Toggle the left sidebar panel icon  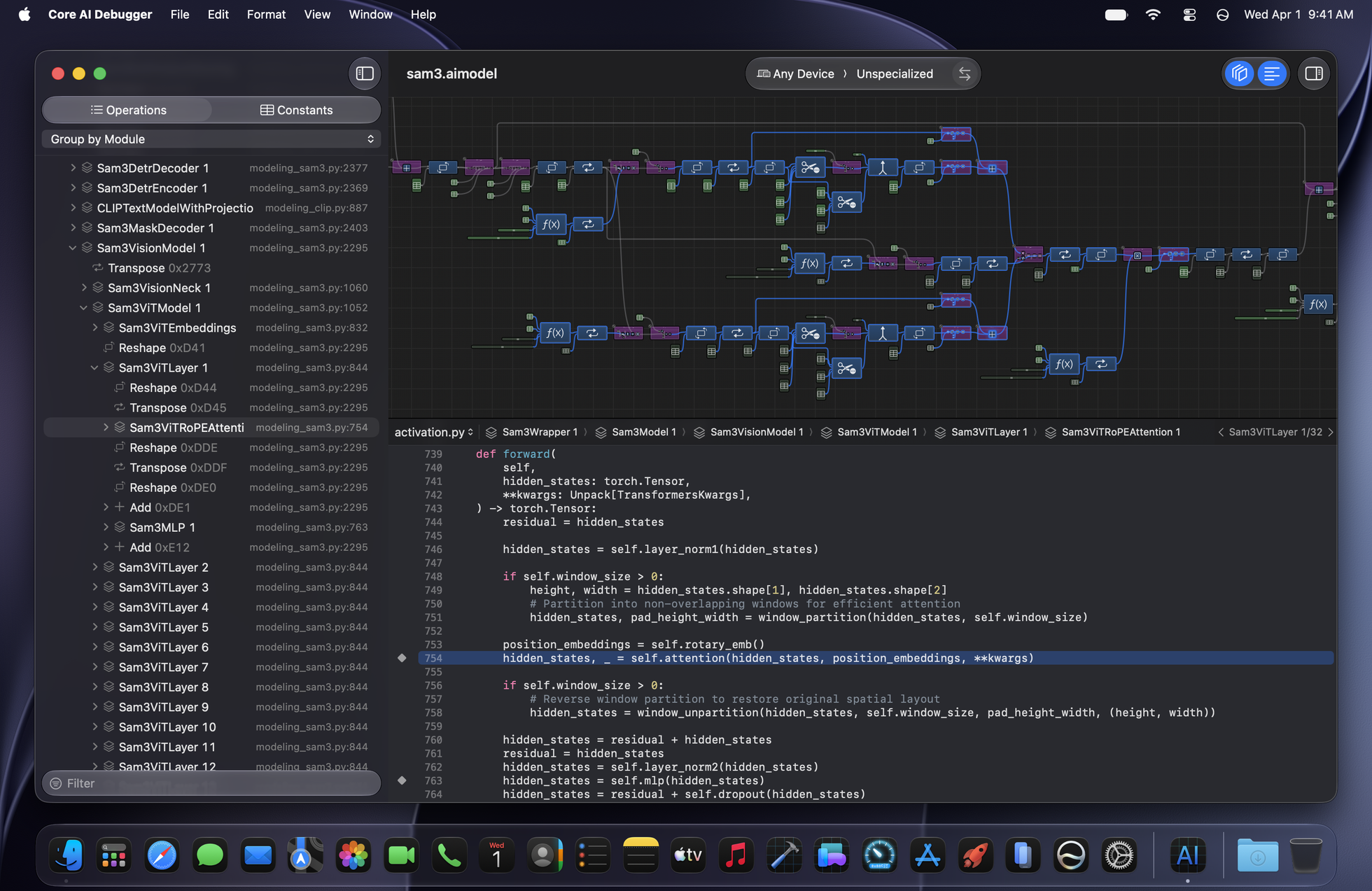coord(365,73)
